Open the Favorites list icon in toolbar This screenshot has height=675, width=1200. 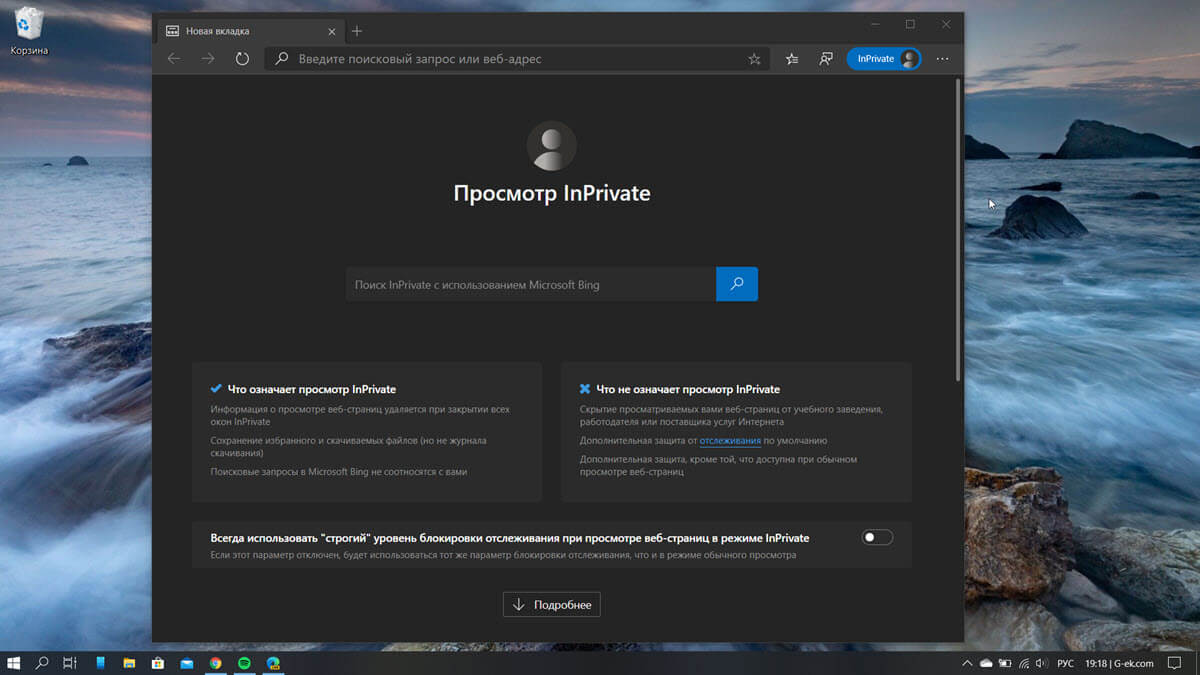tap(792, 59)
